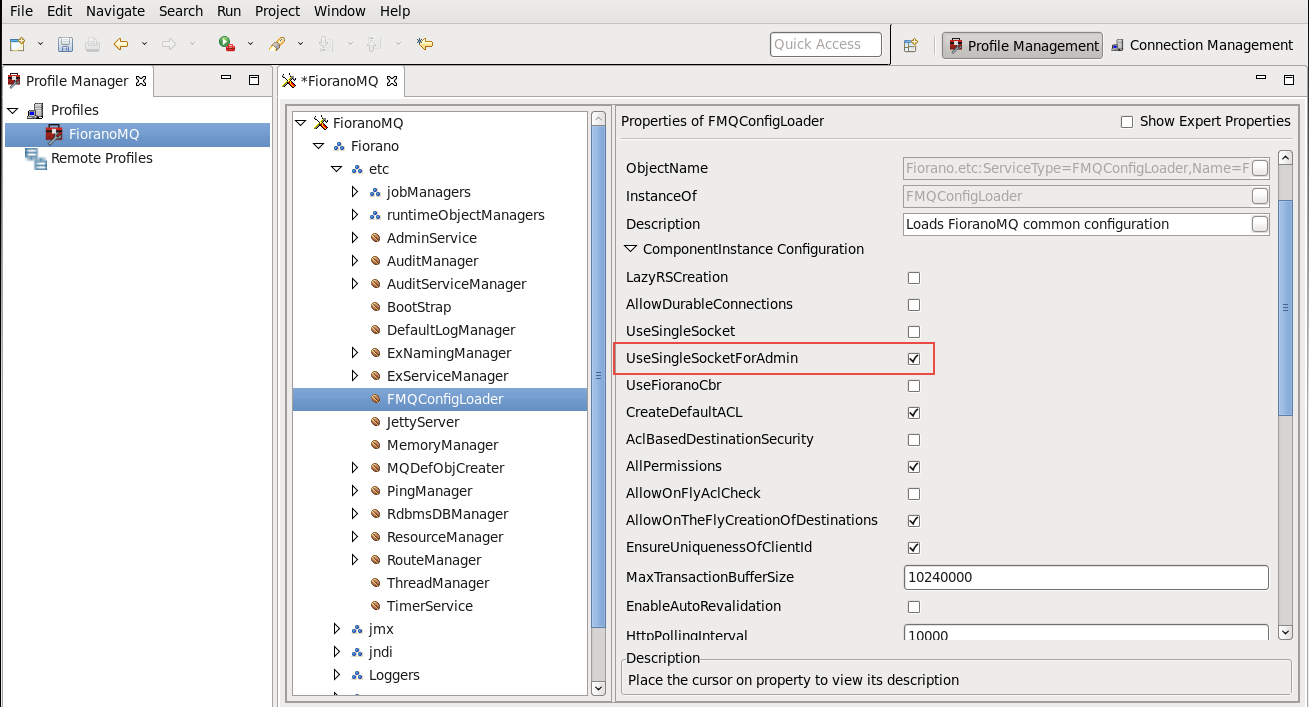Click the button beside the InstanceOf field
The height and width of the screenshot is (707, 1309).
coord(1260,196)
